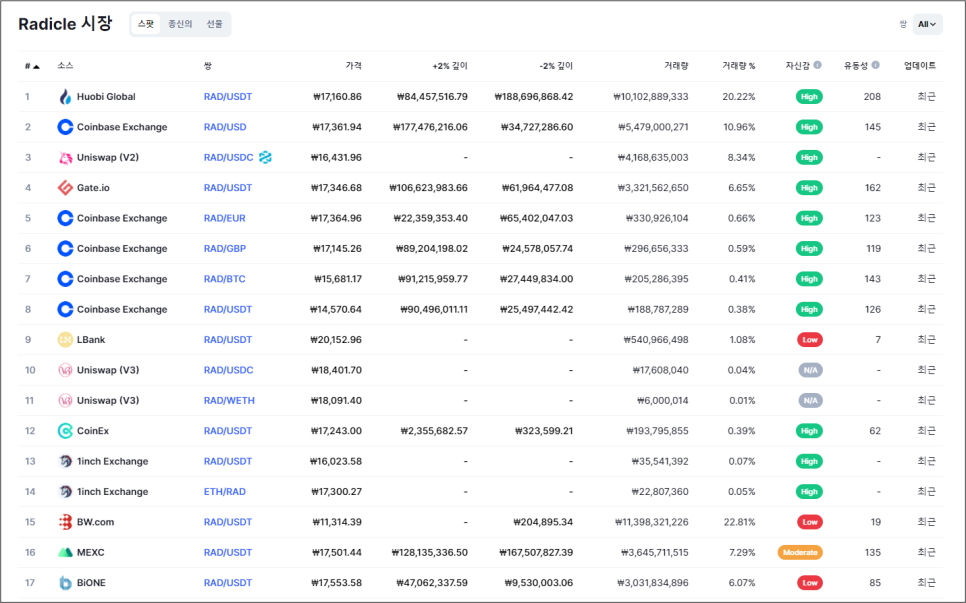Click the depth value ₩177,476,216.06
Viewport: 966px width, 603px height.
(430, 127)
